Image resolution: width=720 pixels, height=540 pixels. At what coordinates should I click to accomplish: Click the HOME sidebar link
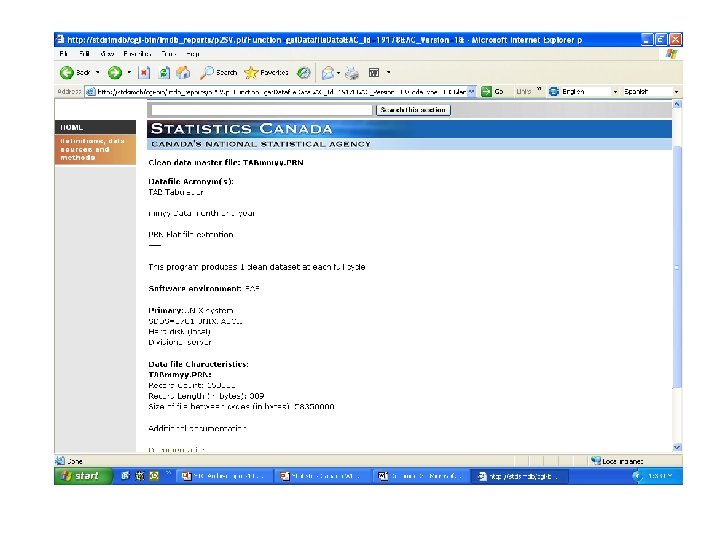click(95, 127)
